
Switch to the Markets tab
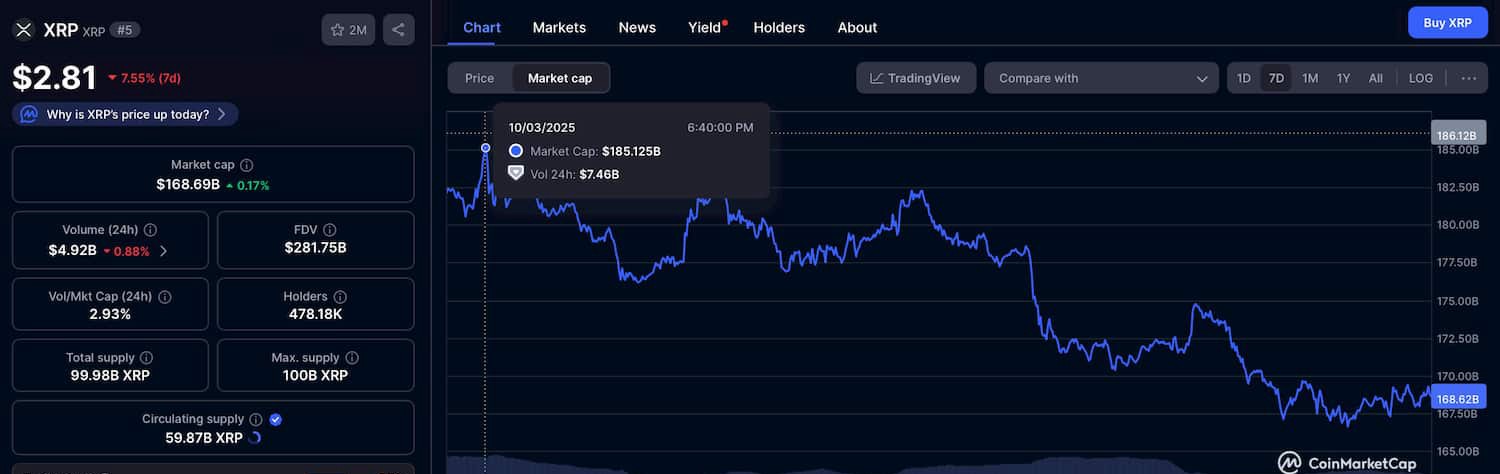[x=559, y=27]
